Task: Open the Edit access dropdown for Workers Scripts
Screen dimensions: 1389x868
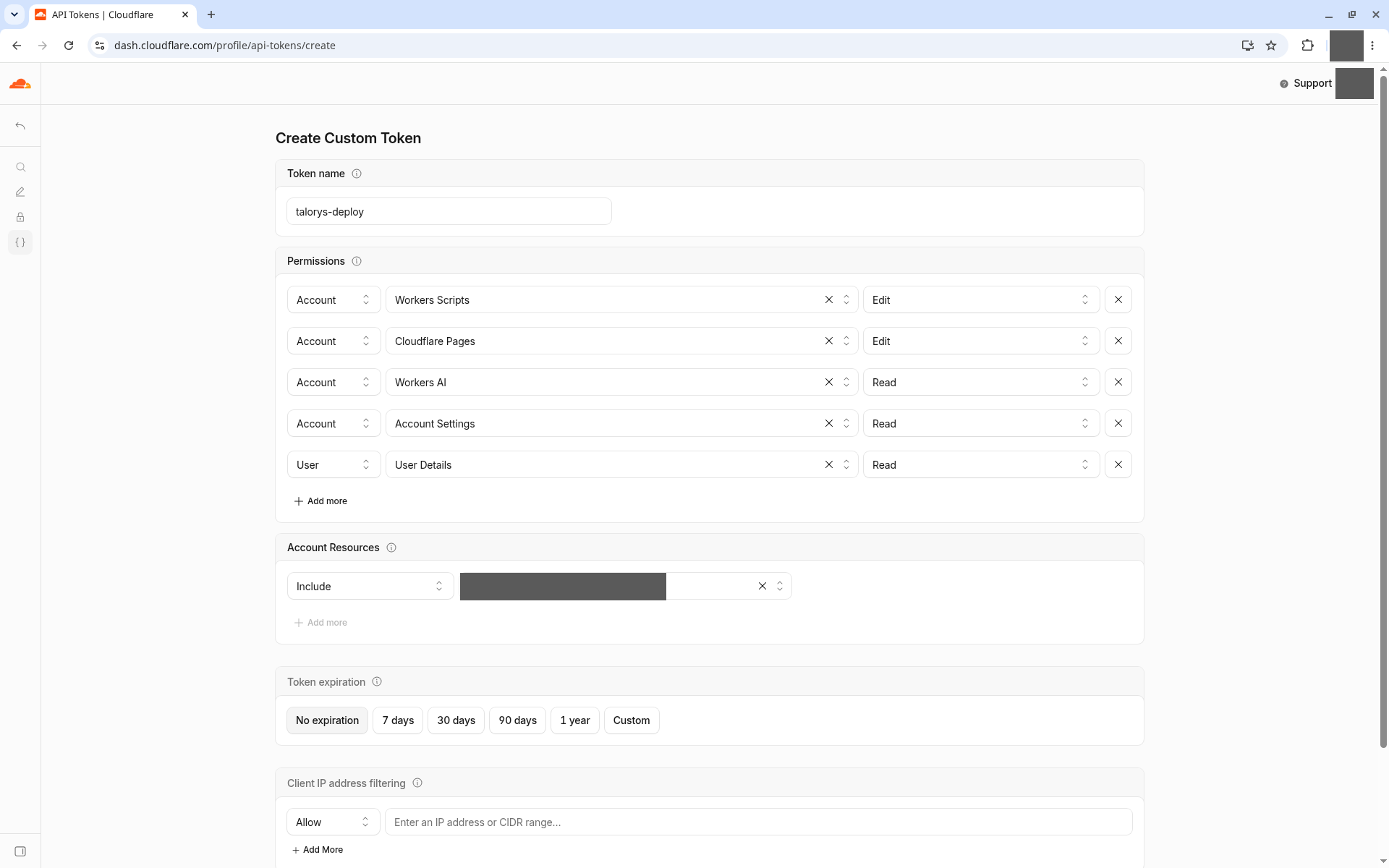Action: tap(981, 299)
